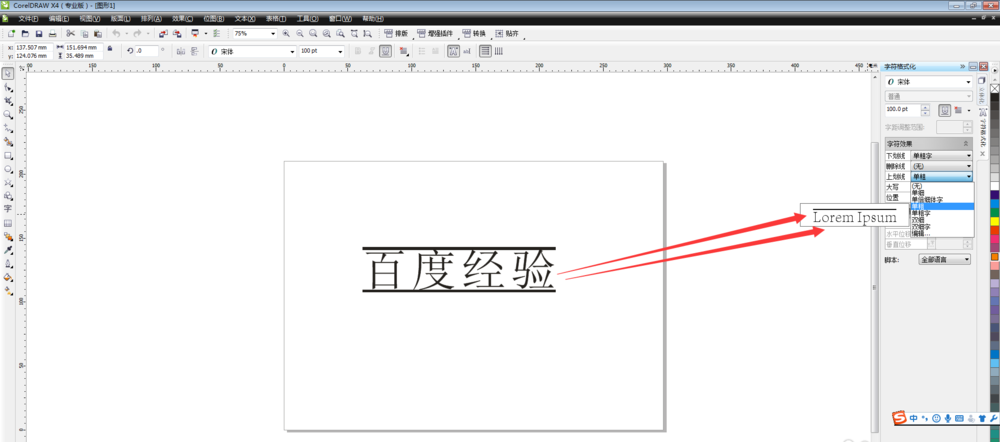This screenshot has width=1000, height=442.
Task: Choose 双细字 in overline list
Action: (942, 226)
